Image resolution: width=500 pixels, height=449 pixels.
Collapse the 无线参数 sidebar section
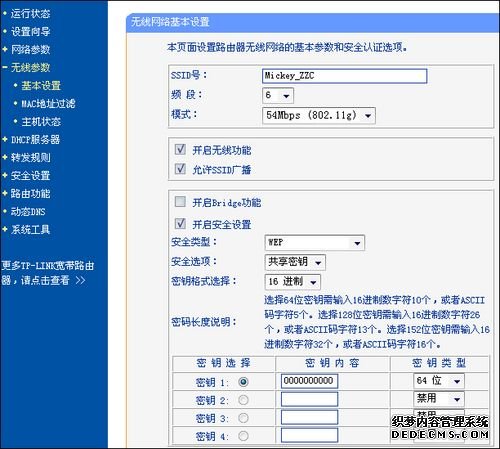point(30,68)
